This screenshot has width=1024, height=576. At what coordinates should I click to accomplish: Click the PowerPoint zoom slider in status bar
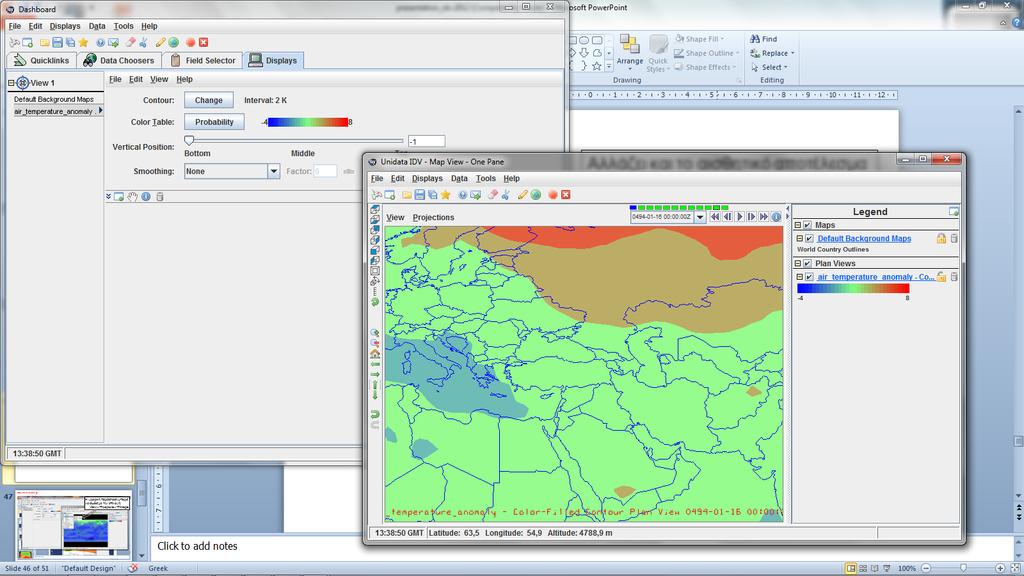pyautogui.click(x=963, y=568)
